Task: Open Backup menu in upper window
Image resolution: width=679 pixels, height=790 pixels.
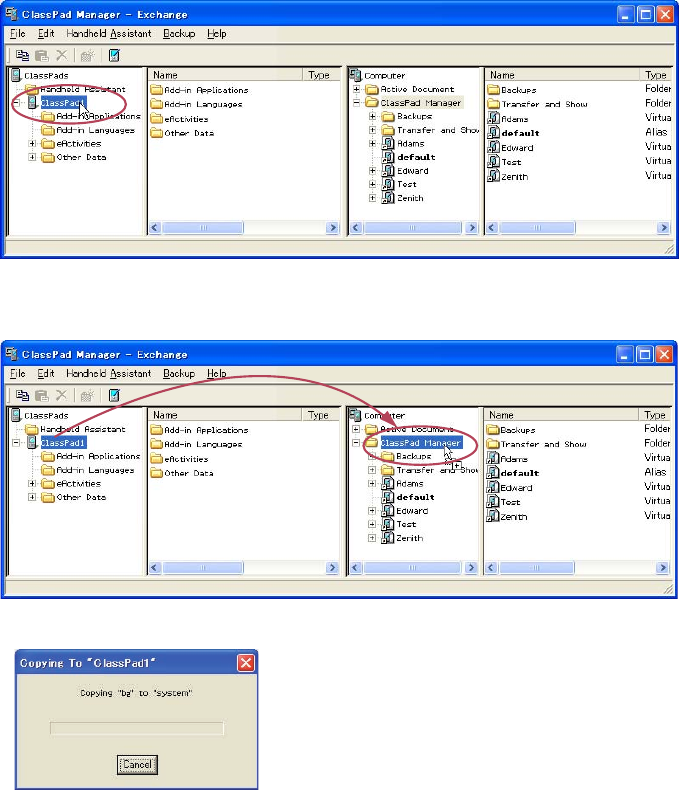Action: pyautogui.click(x=179, y=34)
